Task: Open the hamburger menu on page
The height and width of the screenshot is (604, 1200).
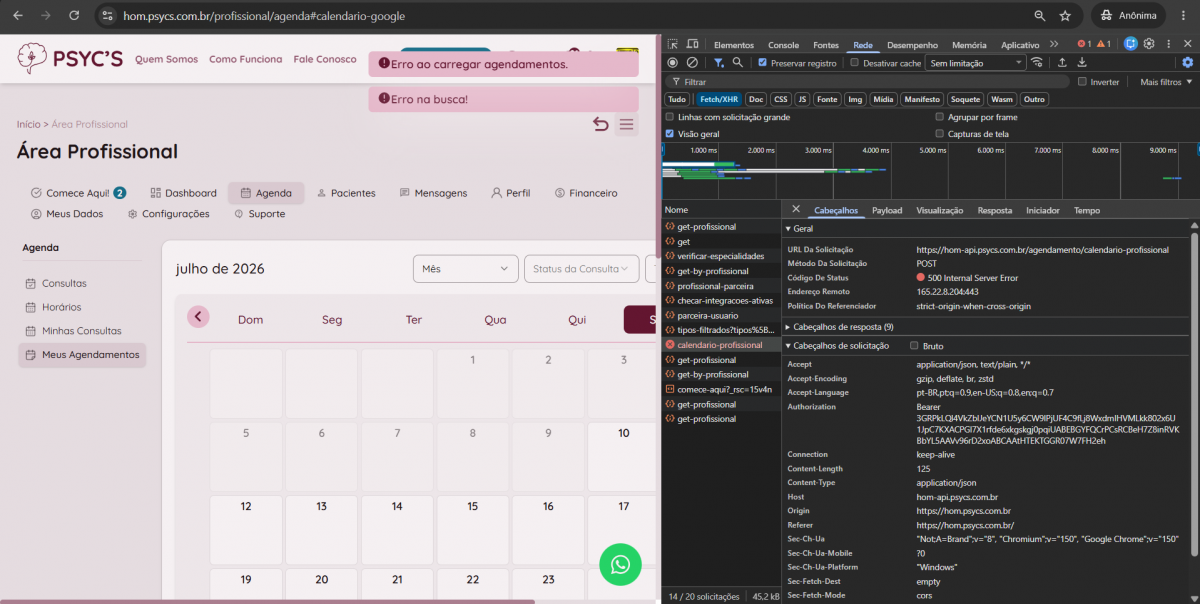Action: (x=627, y=124)
